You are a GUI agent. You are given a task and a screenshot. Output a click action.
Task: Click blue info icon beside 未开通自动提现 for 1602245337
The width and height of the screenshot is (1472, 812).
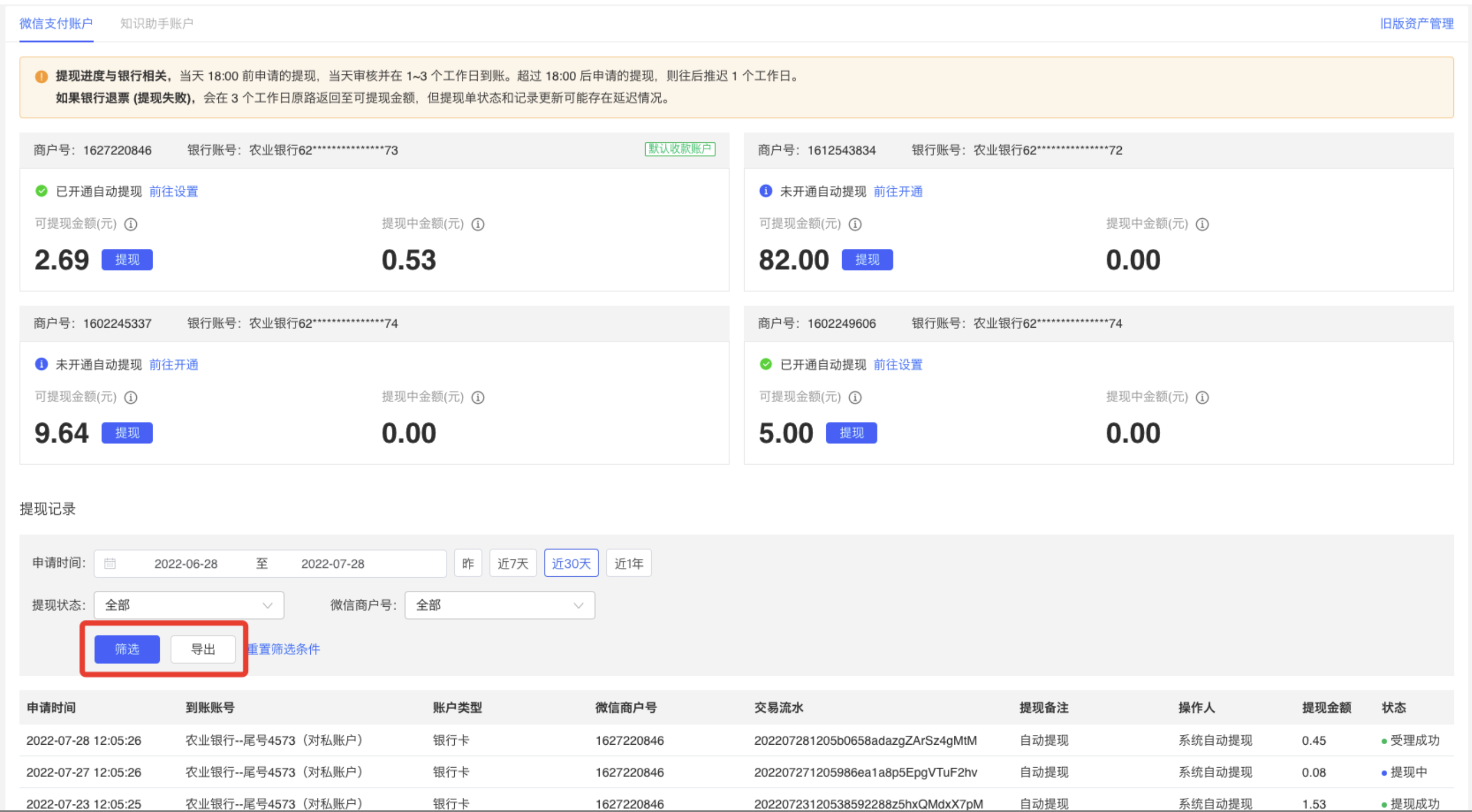(41, 364)
